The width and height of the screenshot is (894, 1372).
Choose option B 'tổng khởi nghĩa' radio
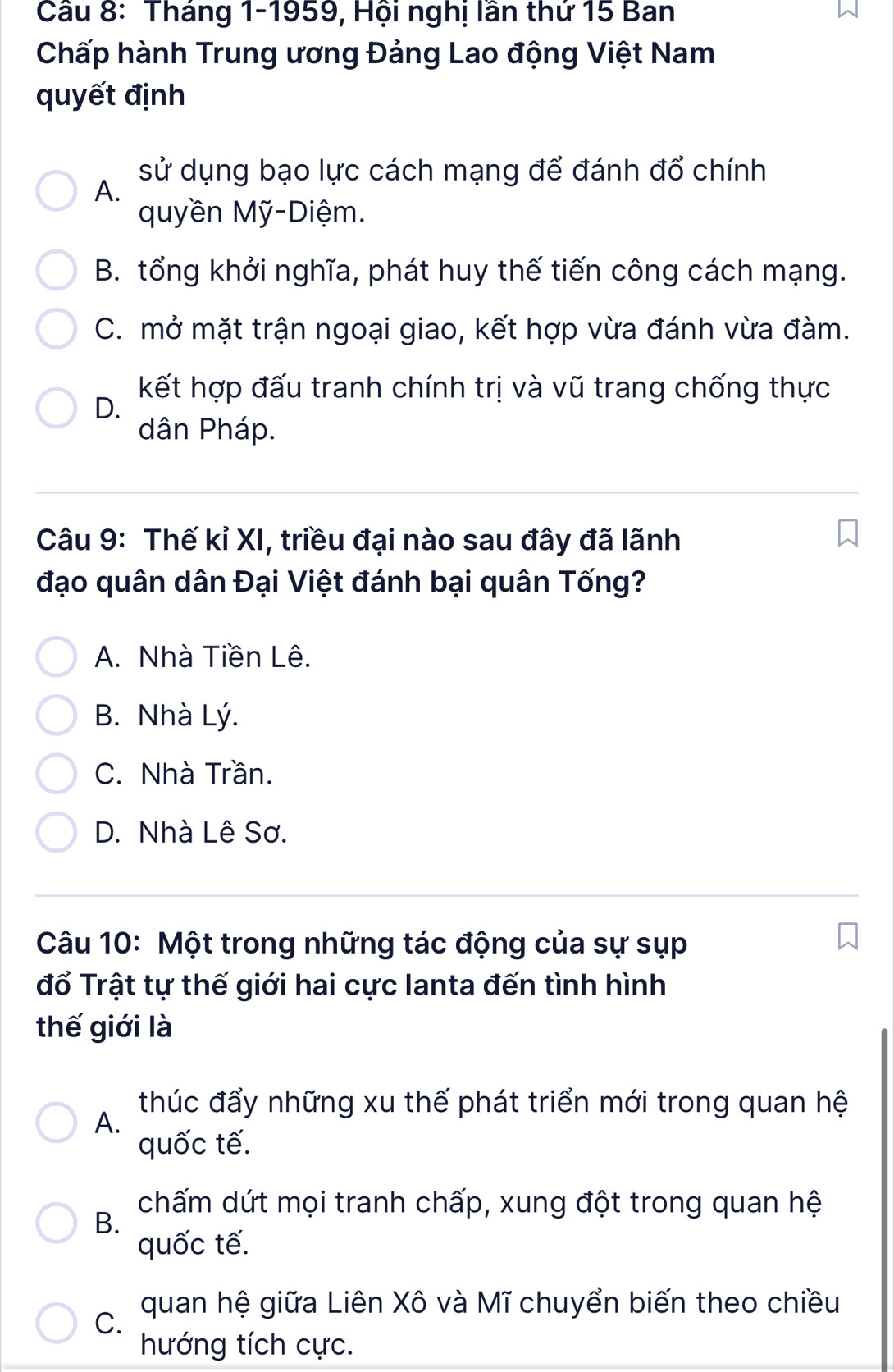[x=57, y=271]
